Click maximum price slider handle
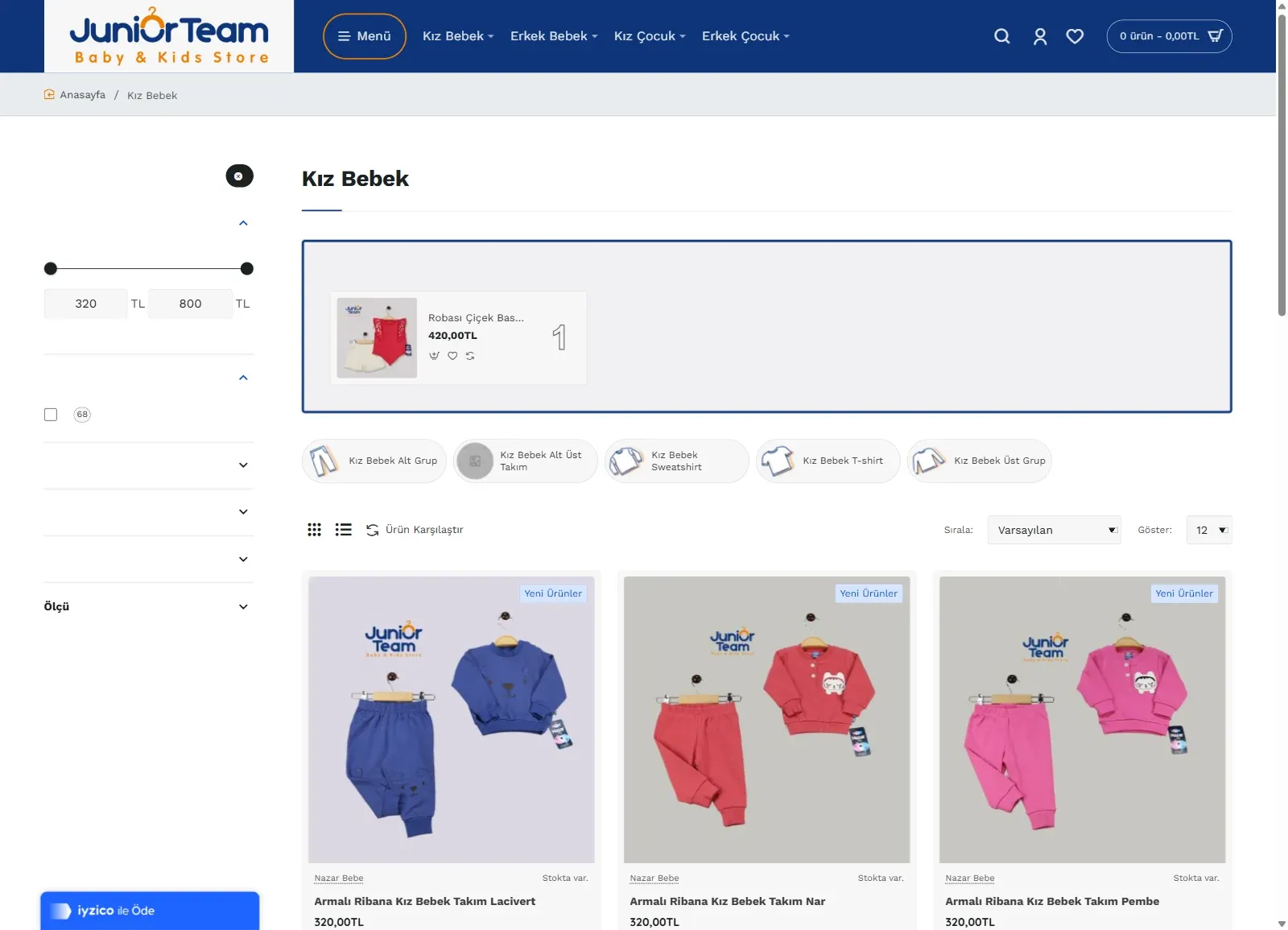The width and height of the screenshot is (1288, 930). [247, 269]
